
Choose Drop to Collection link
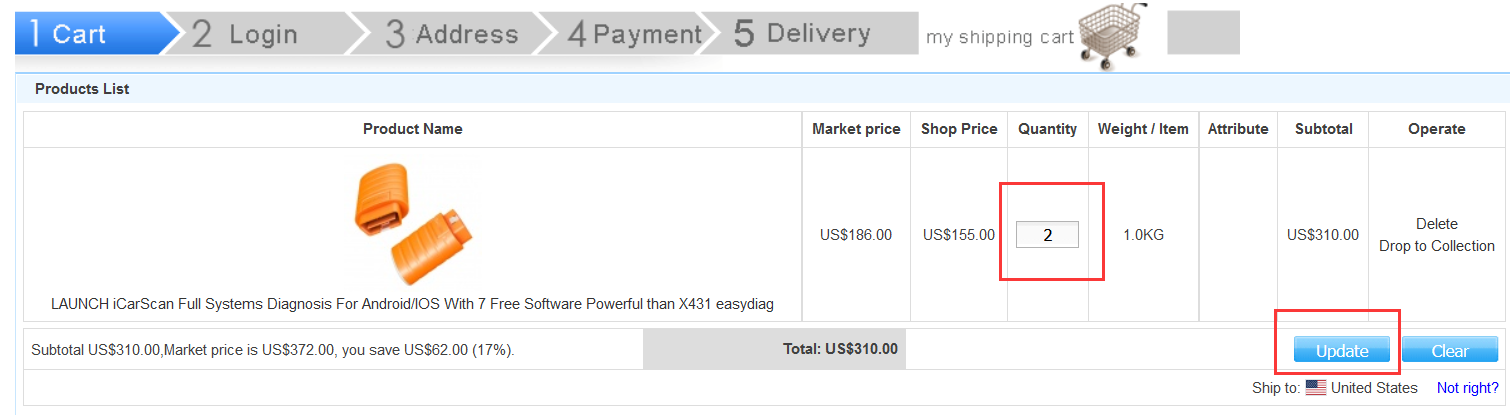[x=1437, y=246]
